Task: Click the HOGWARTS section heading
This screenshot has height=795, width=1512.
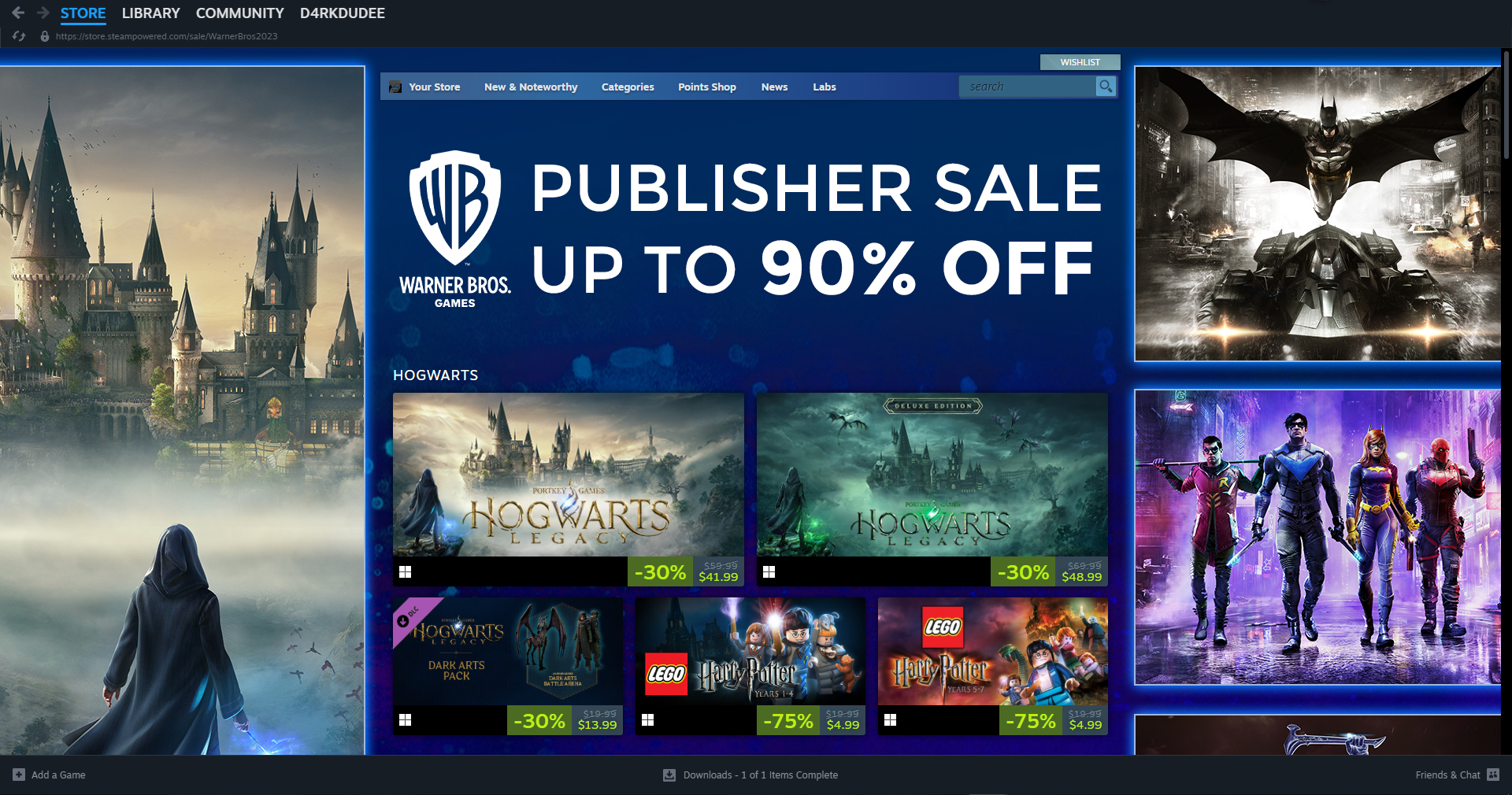Action: click(x=435, y=375)
